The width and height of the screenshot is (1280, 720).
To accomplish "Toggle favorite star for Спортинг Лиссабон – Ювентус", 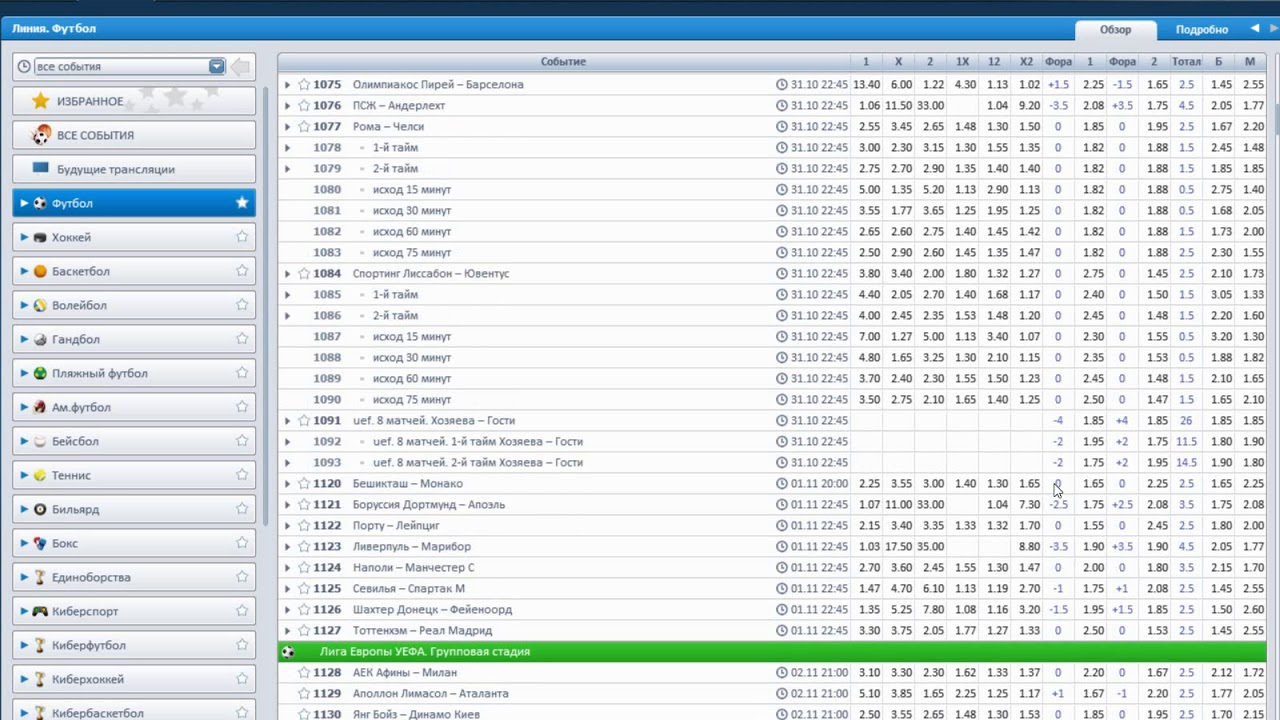I will [304, 273].
